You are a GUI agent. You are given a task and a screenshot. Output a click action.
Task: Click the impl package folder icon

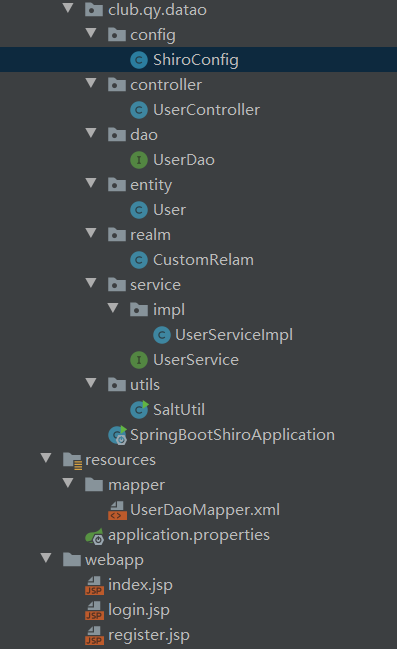(x=139, y=310)
